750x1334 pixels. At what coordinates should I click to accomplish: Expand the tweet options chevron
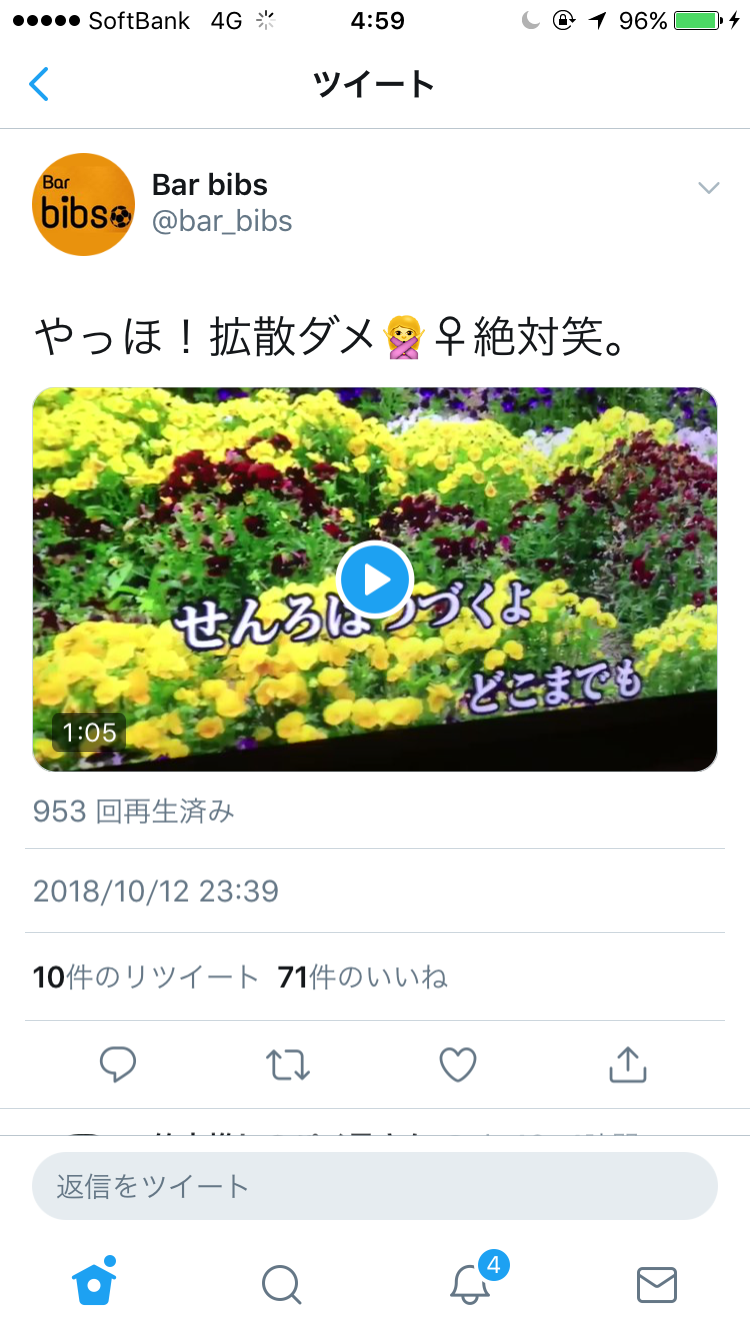[709, 187]
